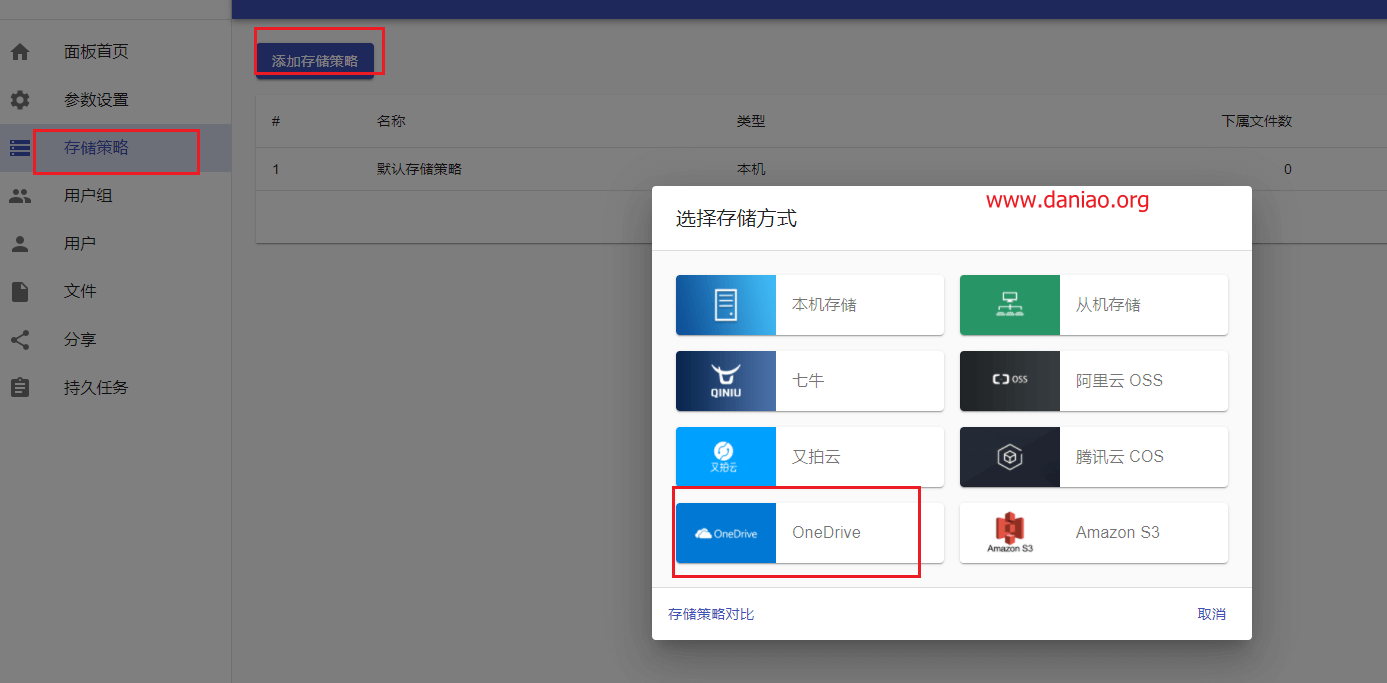Image resolution: width=1387 pixels, height=683 pixels.
Task: Open the 存储策略对比 link
Action: pos(711,614)
